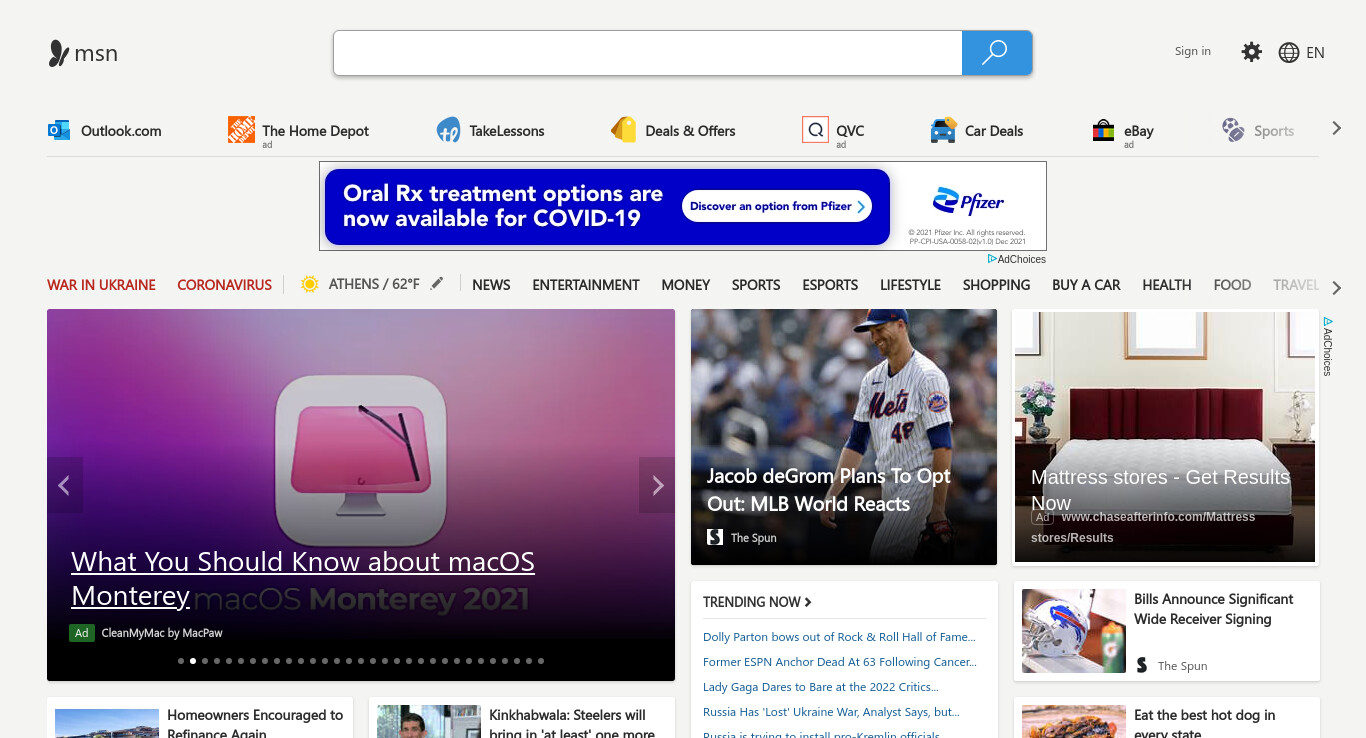Open Russia Has 'Lost' Ukraine War link
The width and height of the screenshot is (1366, 738).
(x=831, y=712)
